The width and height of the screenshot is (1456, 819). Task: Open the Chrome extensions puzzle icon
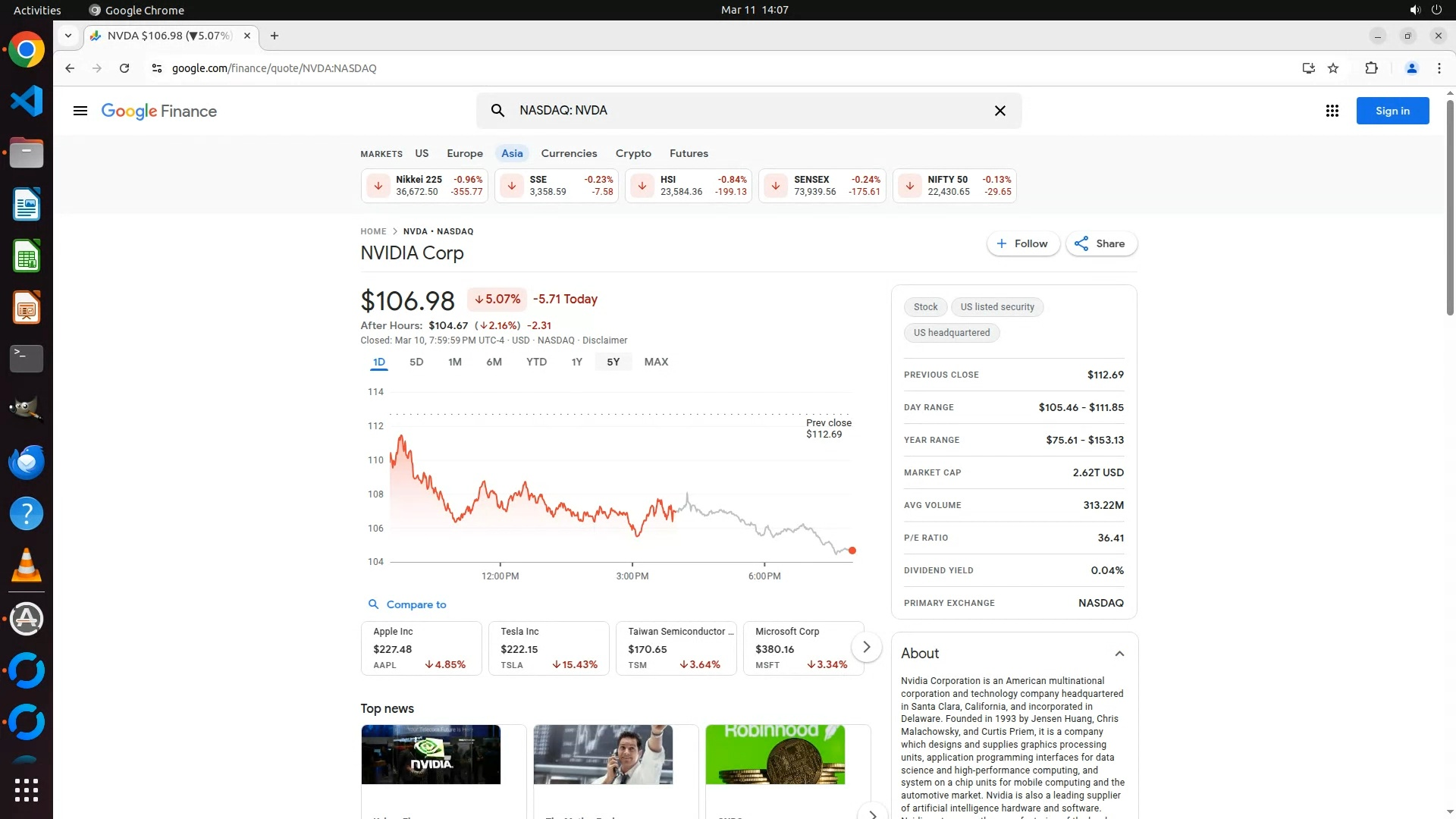pos(1371,68)
